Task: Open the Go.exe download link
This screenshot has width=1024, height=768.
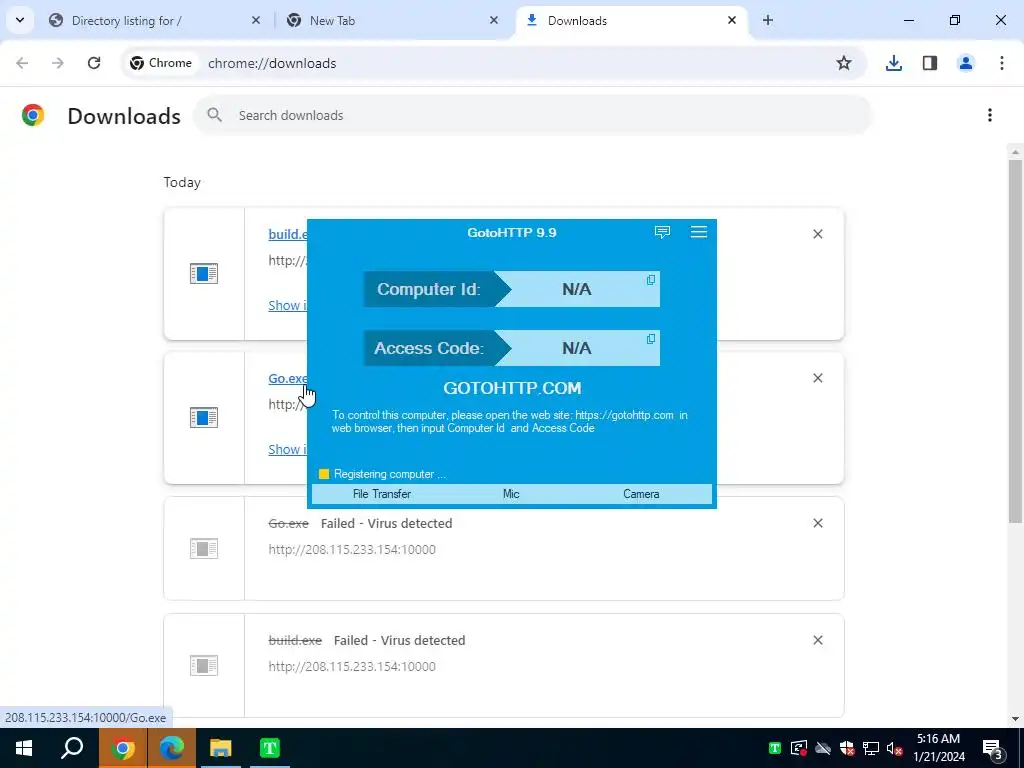Action: (287, 378)
